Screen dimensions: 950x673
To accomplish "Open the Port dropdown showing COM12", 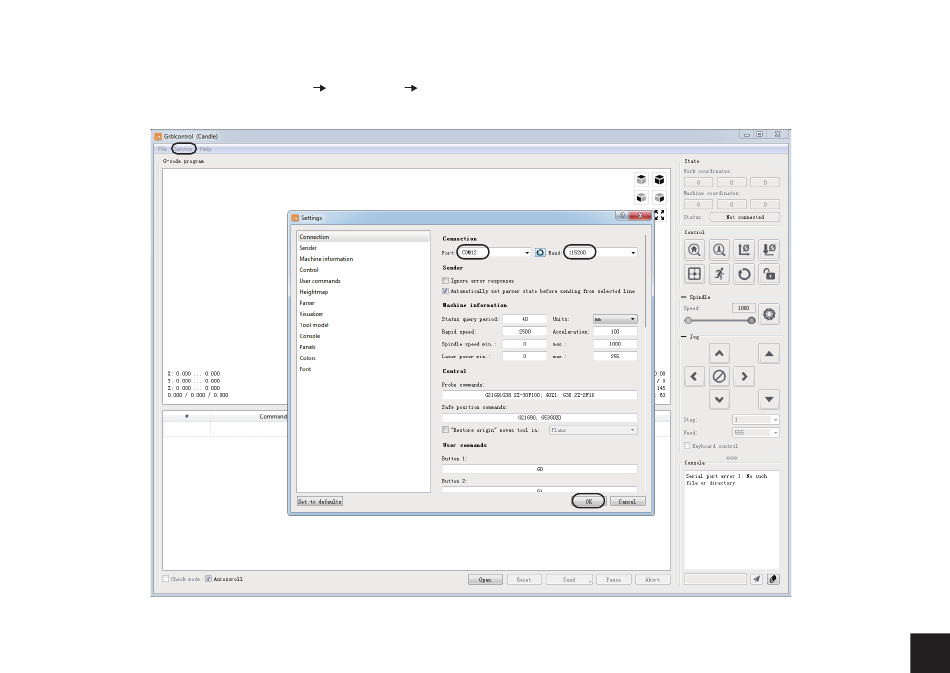I will pos(495,253).
